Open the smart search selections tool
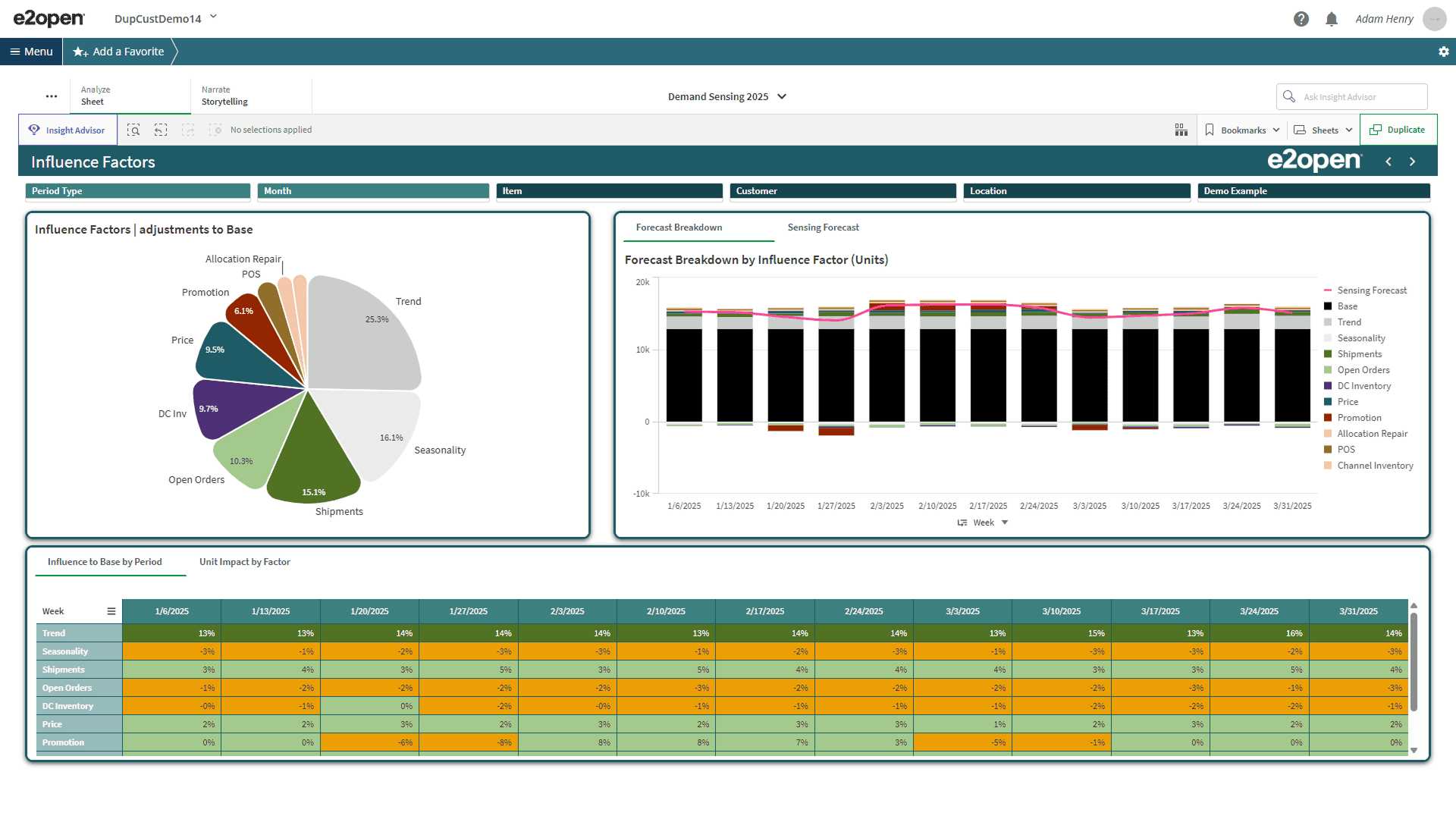The image size is (1456, 819). pos(133,130)
